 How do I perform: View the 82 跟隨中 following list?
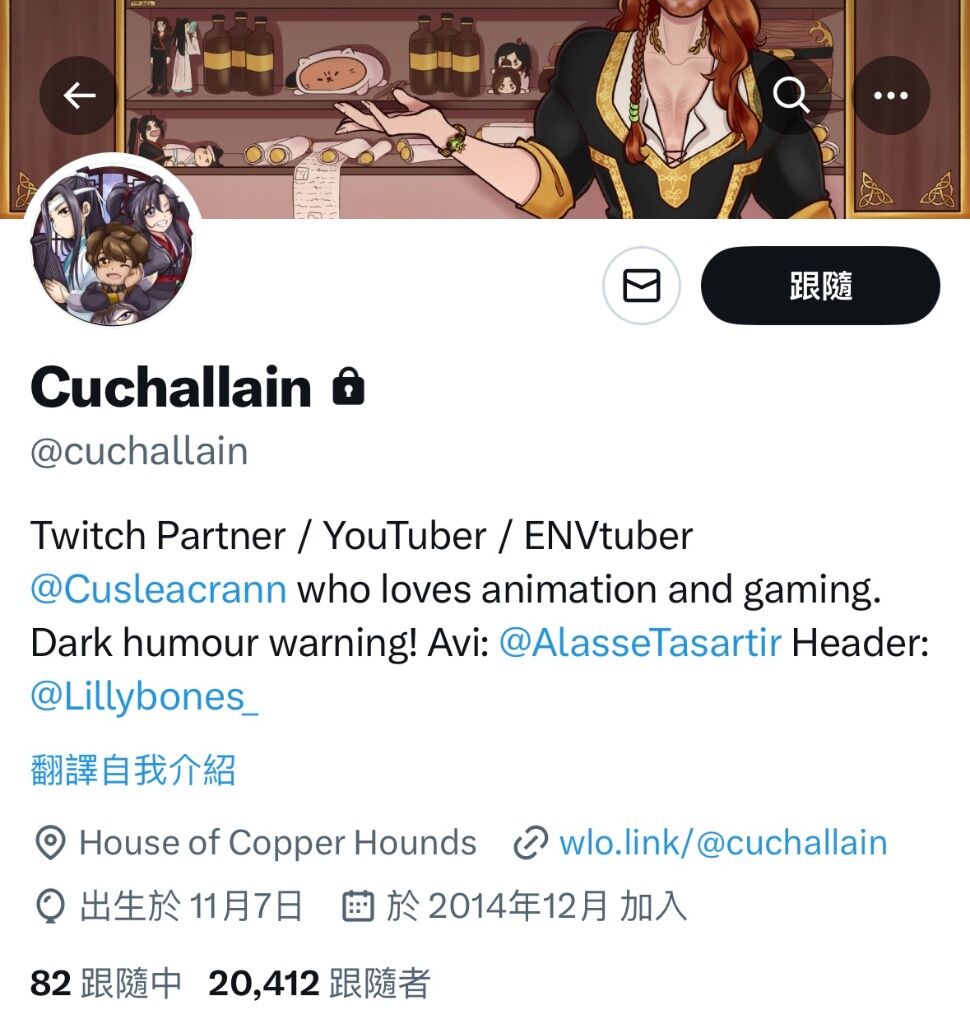coord(106,983)
